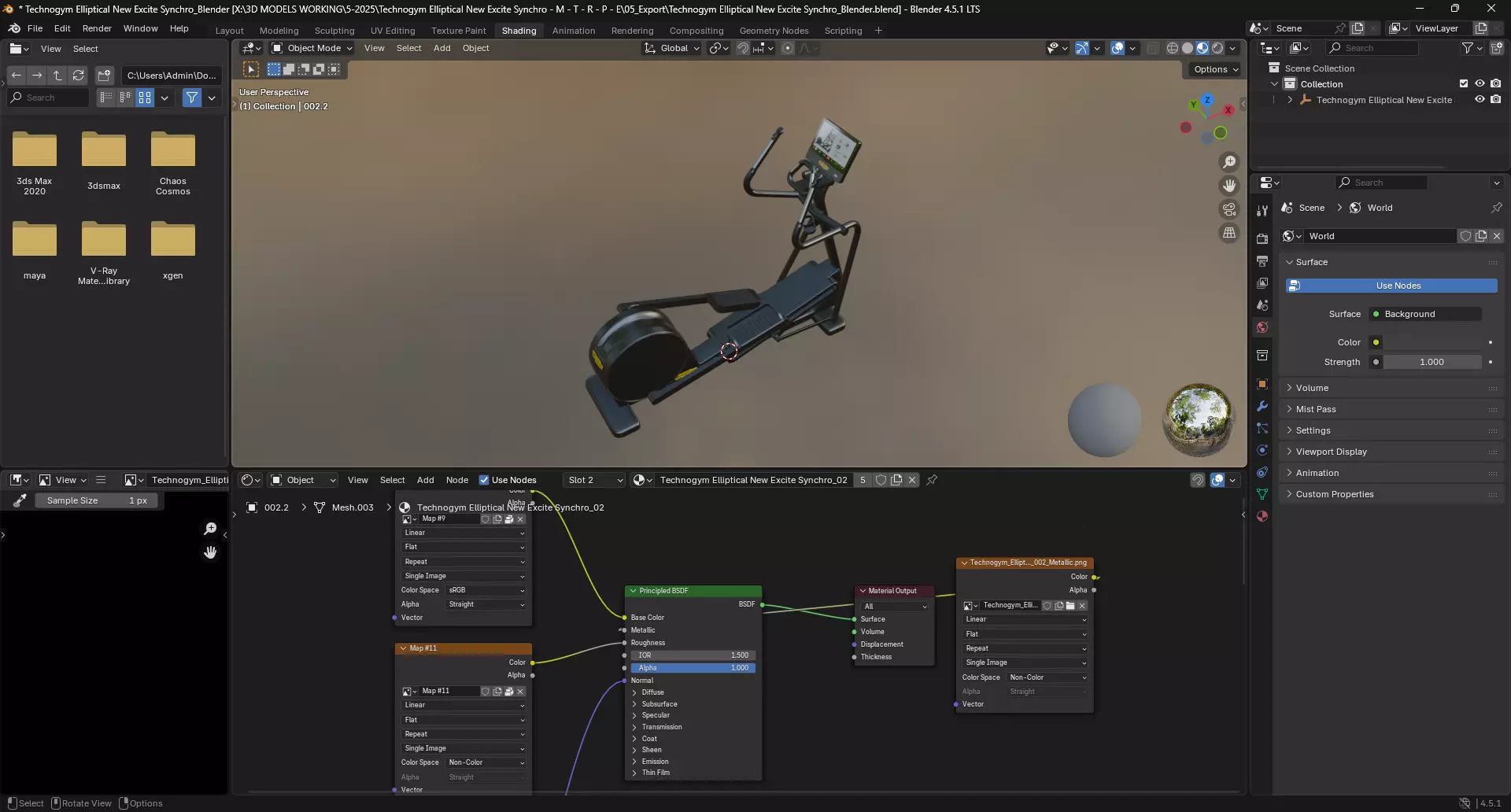Open the Material properties tab
Viewport: 1511px width, 812px height.
1262,516
